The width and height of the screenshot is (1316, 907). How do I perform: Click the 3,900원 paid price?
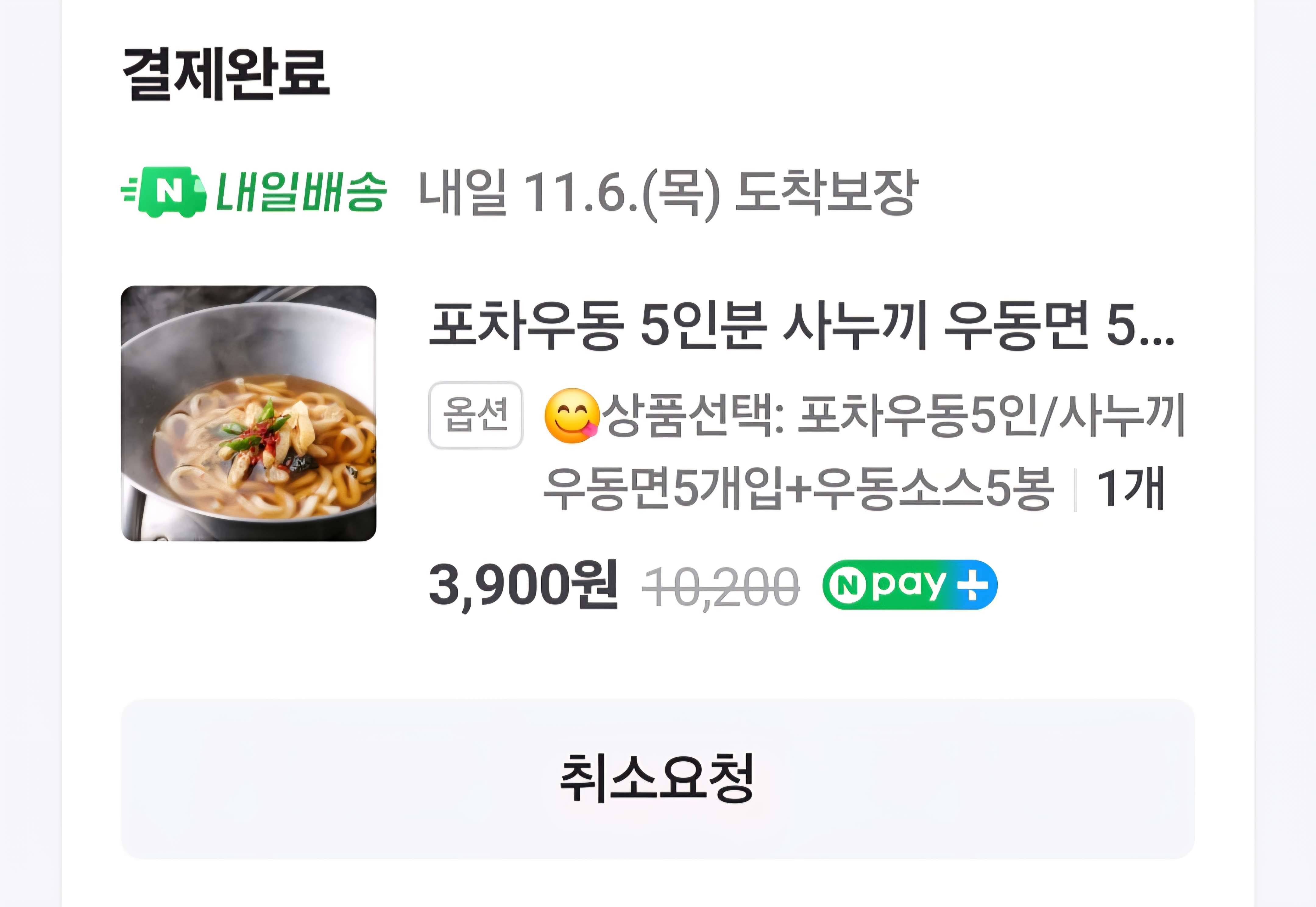(x=523, y=585)
